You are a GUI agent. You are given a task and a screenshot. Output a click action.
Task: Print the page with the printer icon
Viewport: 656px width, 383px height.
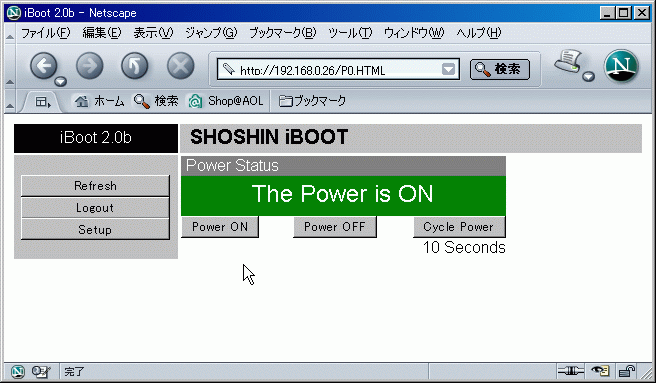coord(568,61)
